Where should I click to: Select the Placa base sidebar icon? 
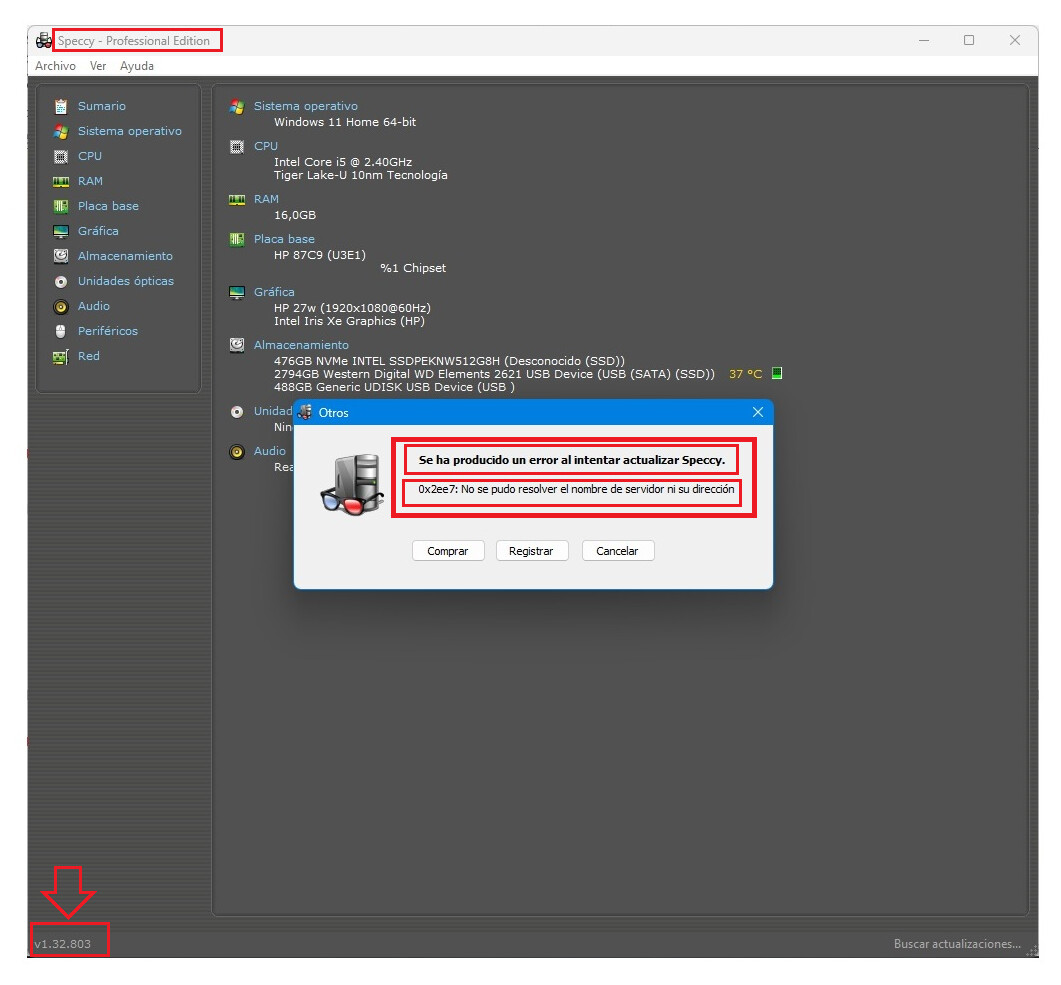[61, 206]
